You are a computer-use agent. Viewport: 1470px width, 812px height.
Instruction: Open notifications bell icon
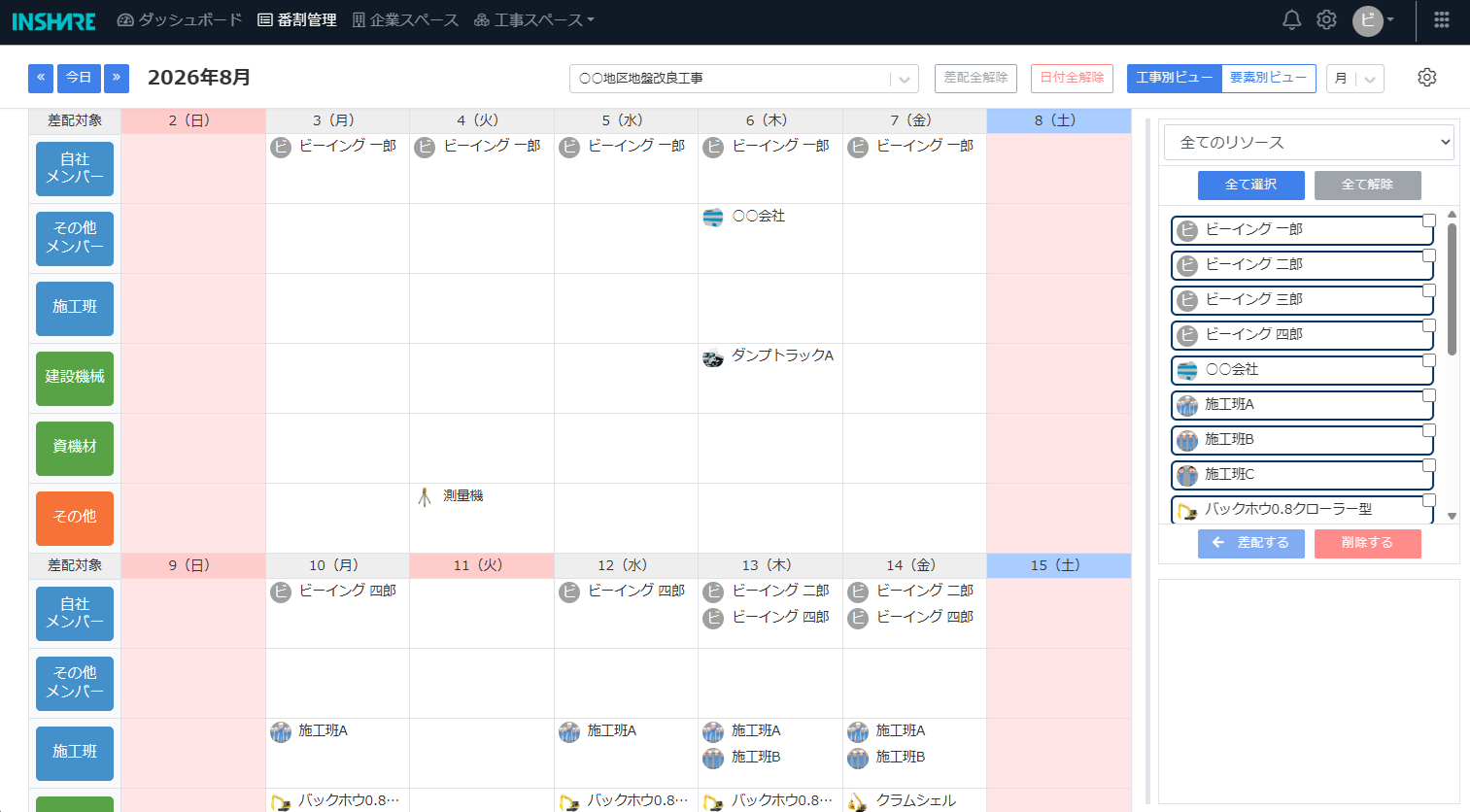(1291, 19)
